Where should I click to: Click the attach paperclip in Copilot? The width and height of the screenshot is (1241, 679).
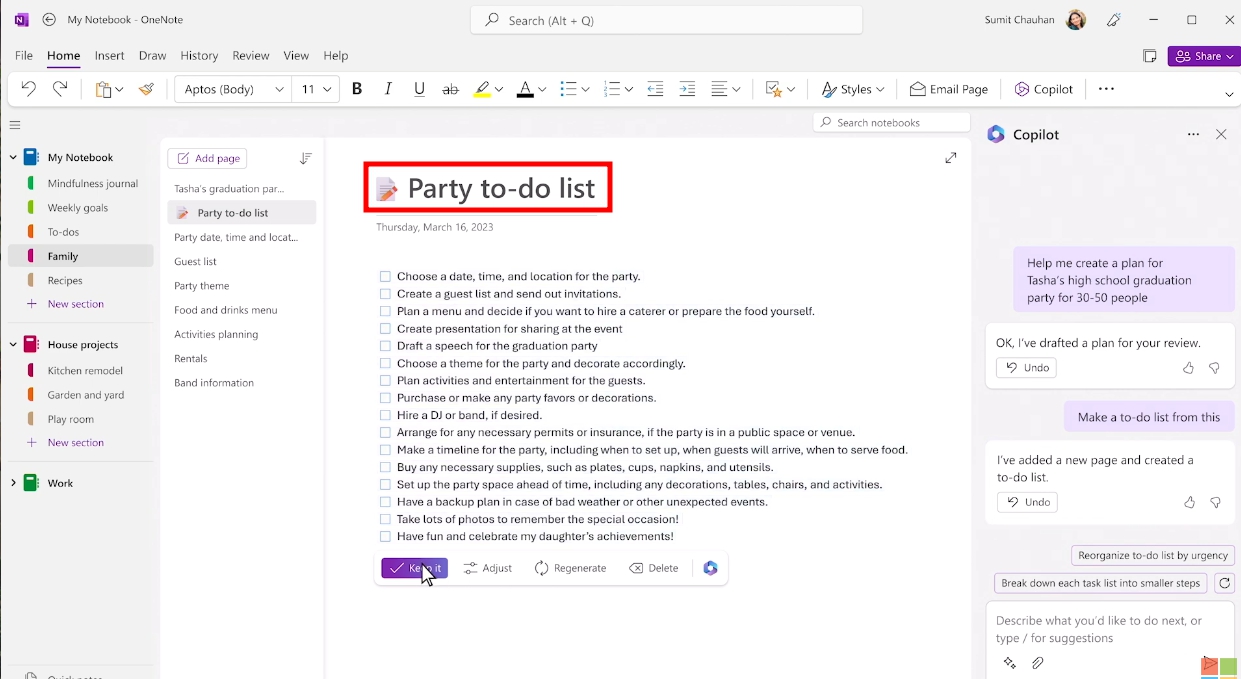[1038, 663]
